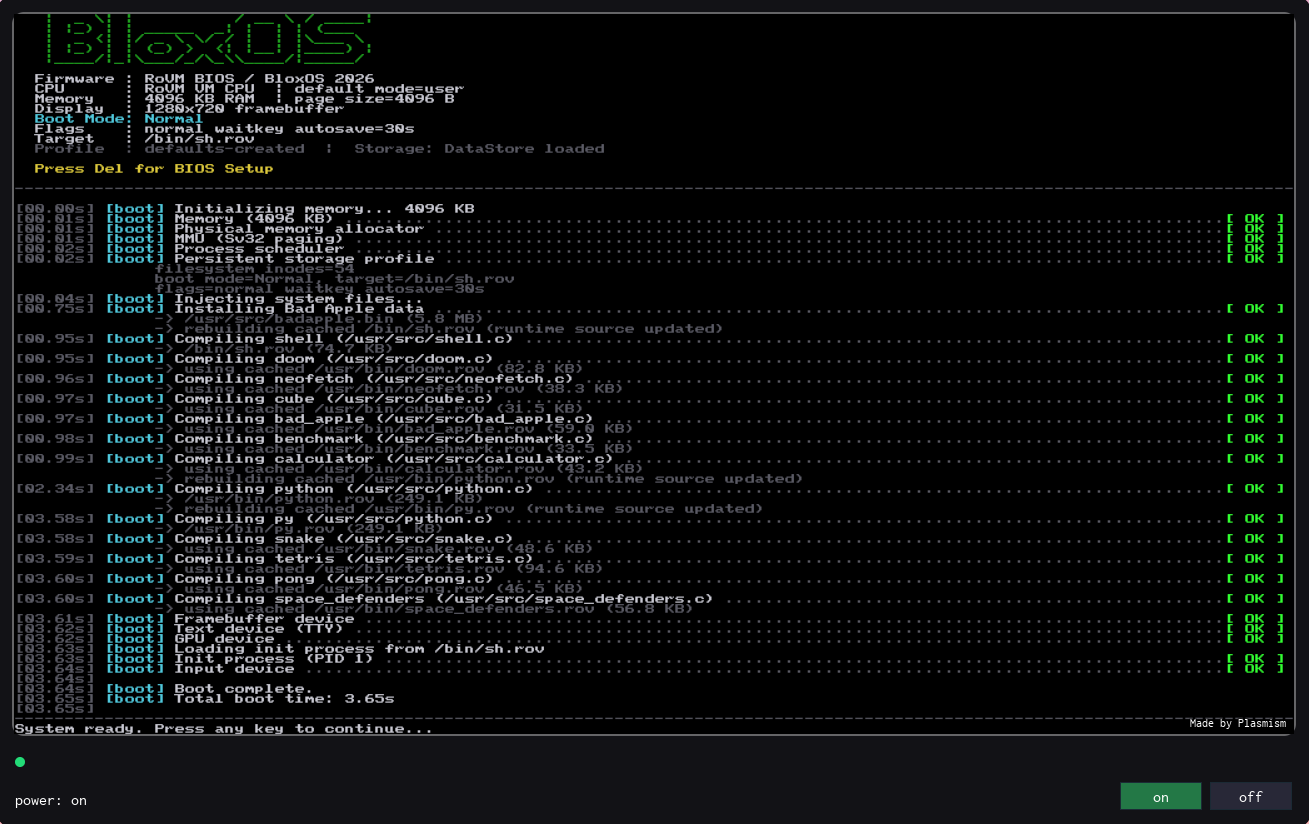Click 'Press Del for BIOS Setup' text
The image size is (1309, 824).
154,169
